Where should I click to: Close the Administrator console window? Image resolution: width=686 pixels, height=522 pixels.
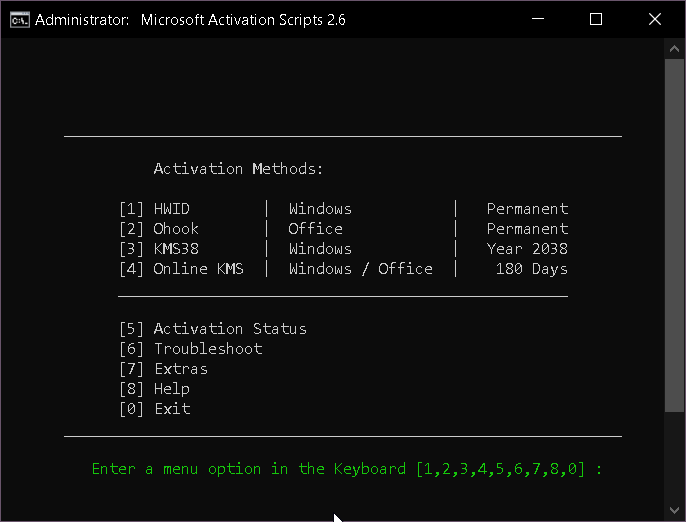tap(654, 19)
